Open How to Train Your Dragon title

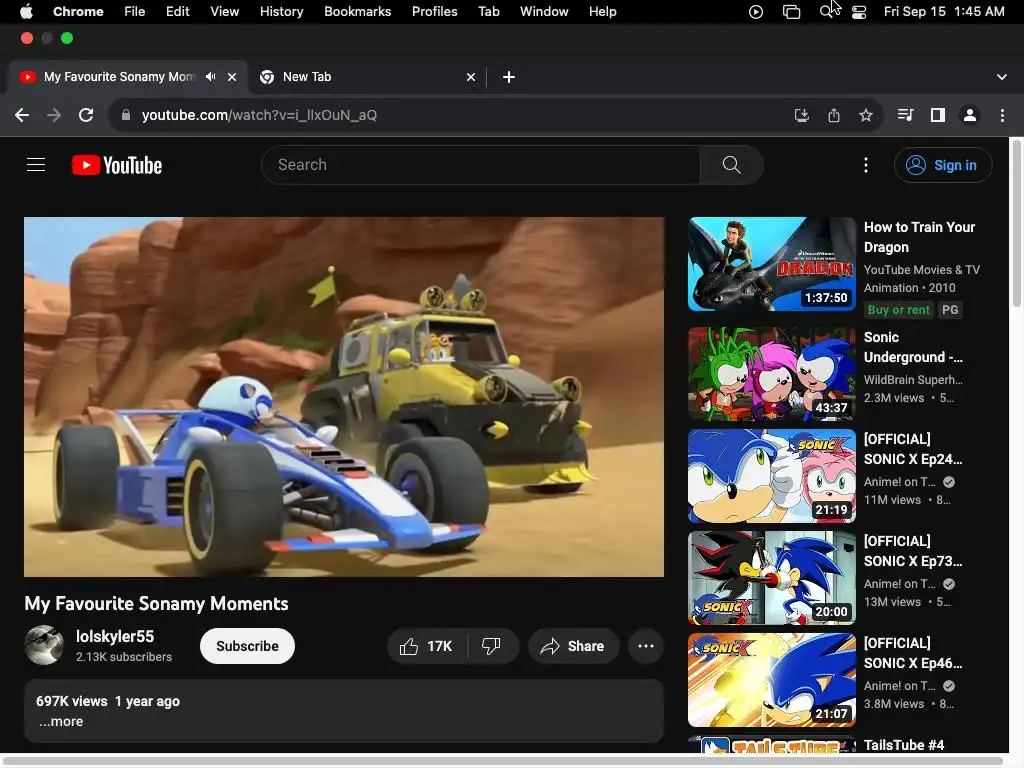tap(920, 237)
